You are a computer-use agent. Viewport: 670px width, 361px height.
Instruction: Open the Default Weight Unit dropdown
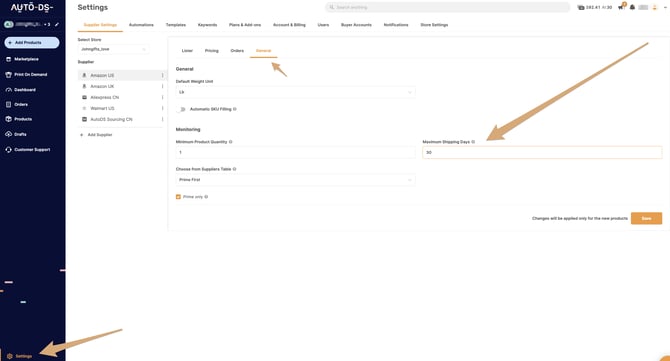coord(295,92)
